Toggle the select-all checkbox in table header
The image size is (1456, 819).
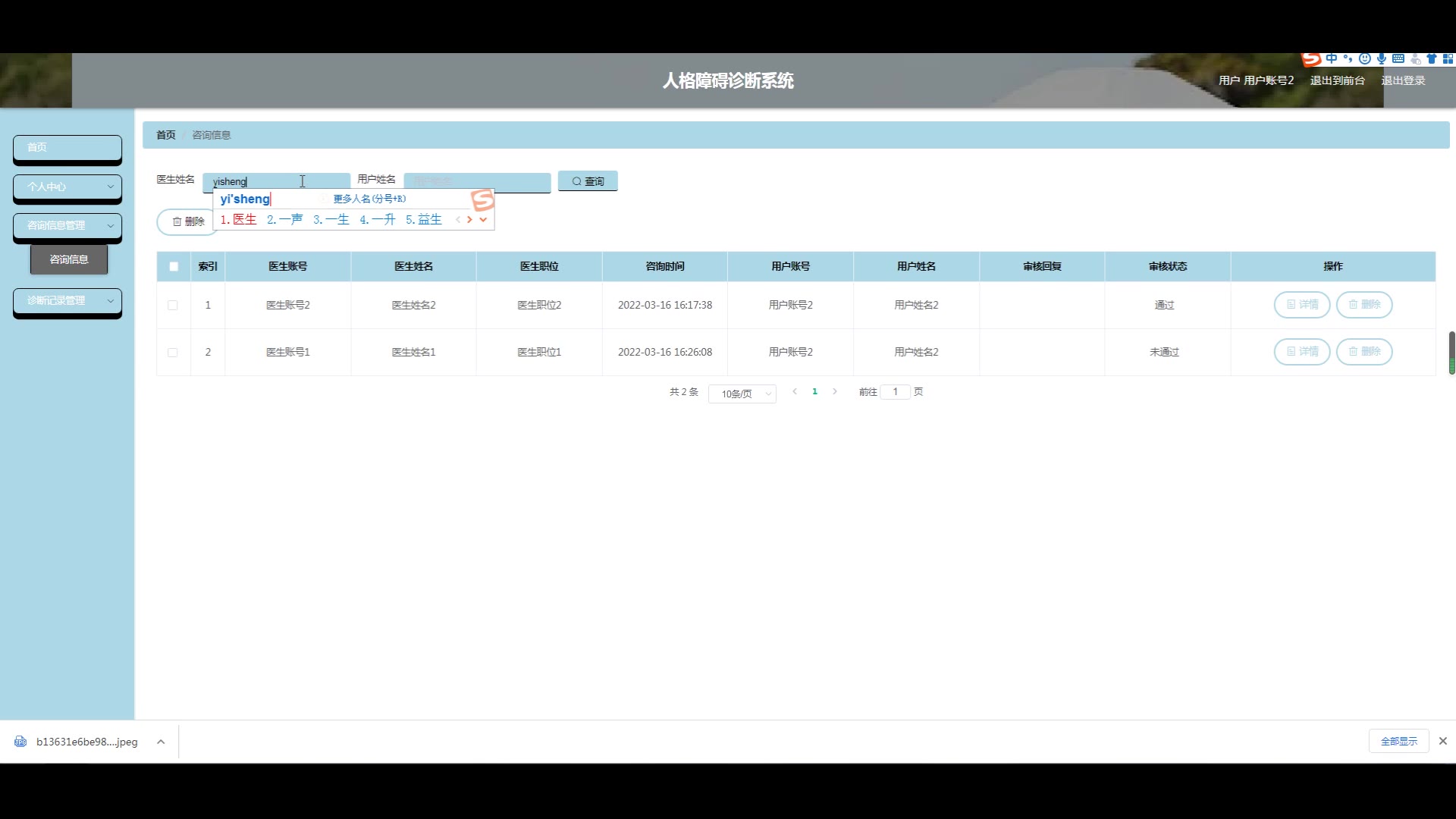(x=174, y=266)
